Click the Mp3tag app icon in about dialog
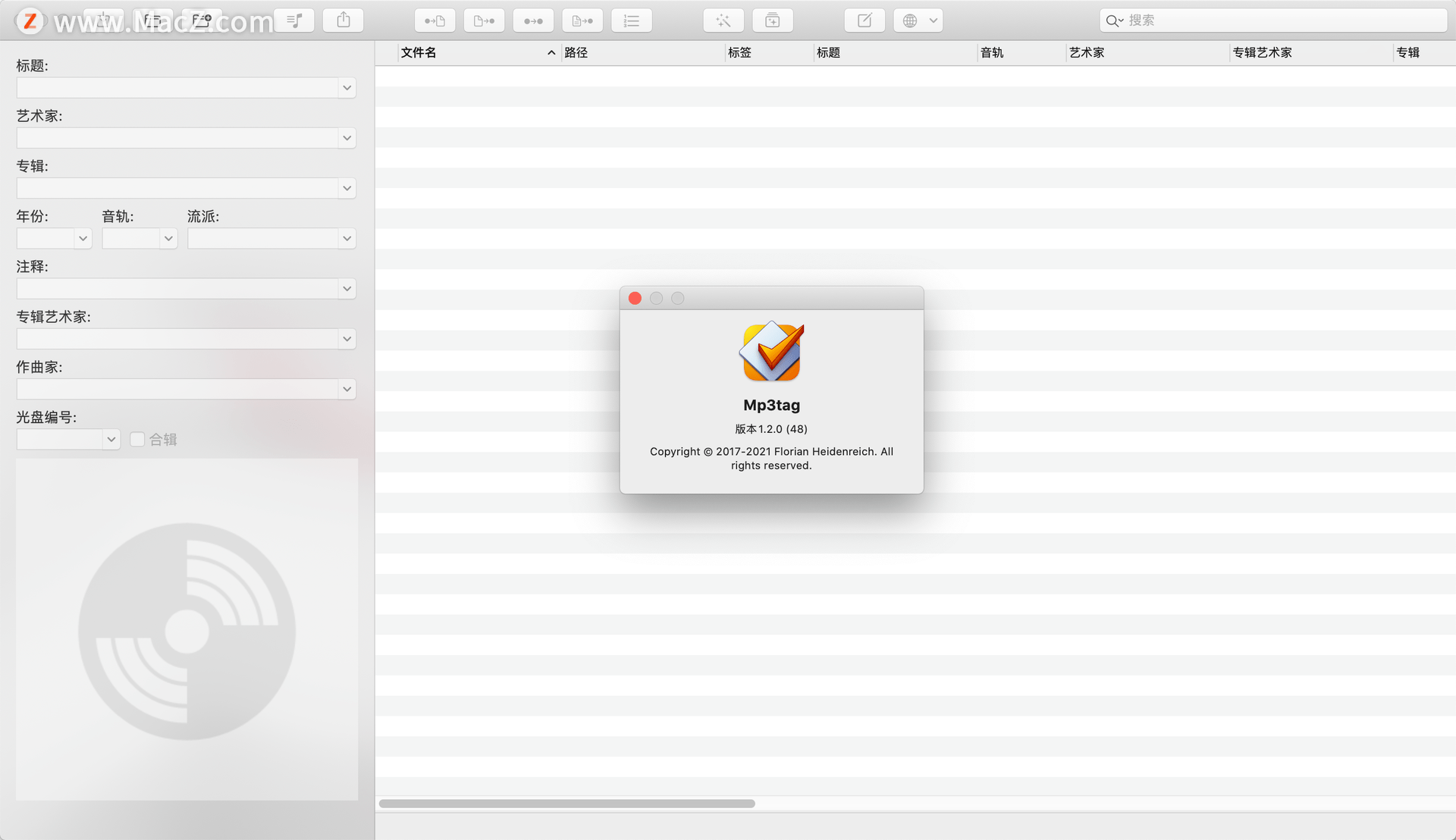Screen dimensions: 1456x840 (x=772, y=352)
